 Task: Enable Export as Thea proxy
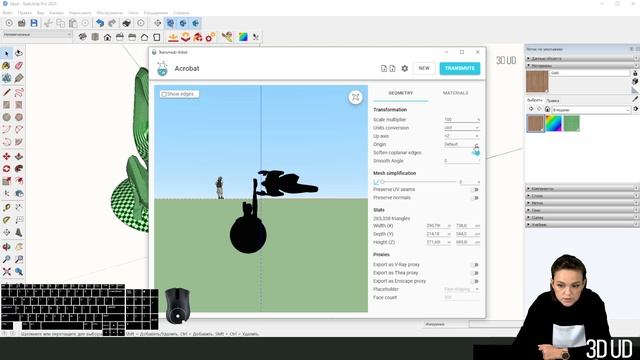click(x=474, y=273)
